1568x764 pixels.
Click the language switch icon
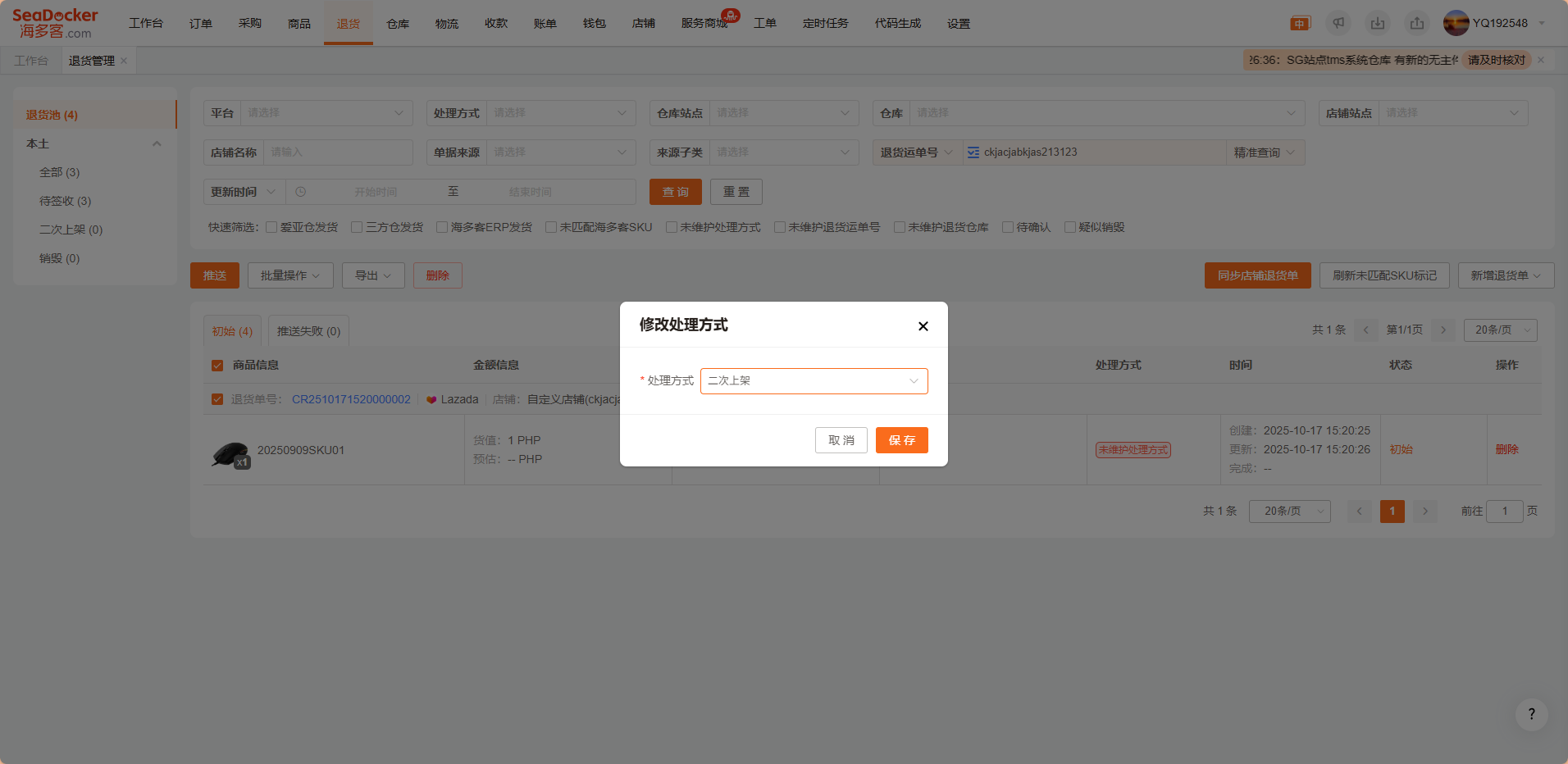1300,24
